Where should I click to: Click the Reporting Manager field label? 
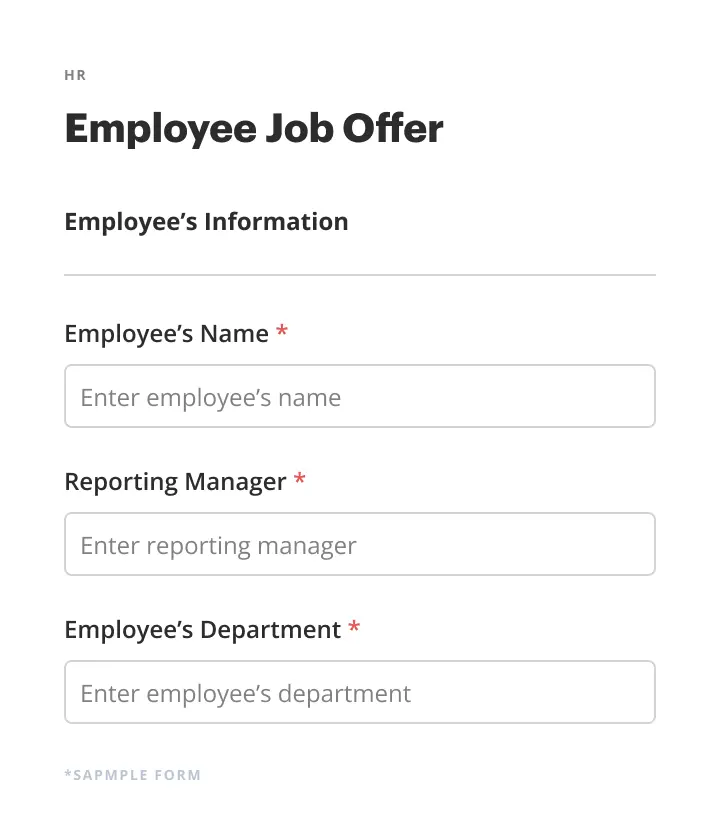click(176, 482)
